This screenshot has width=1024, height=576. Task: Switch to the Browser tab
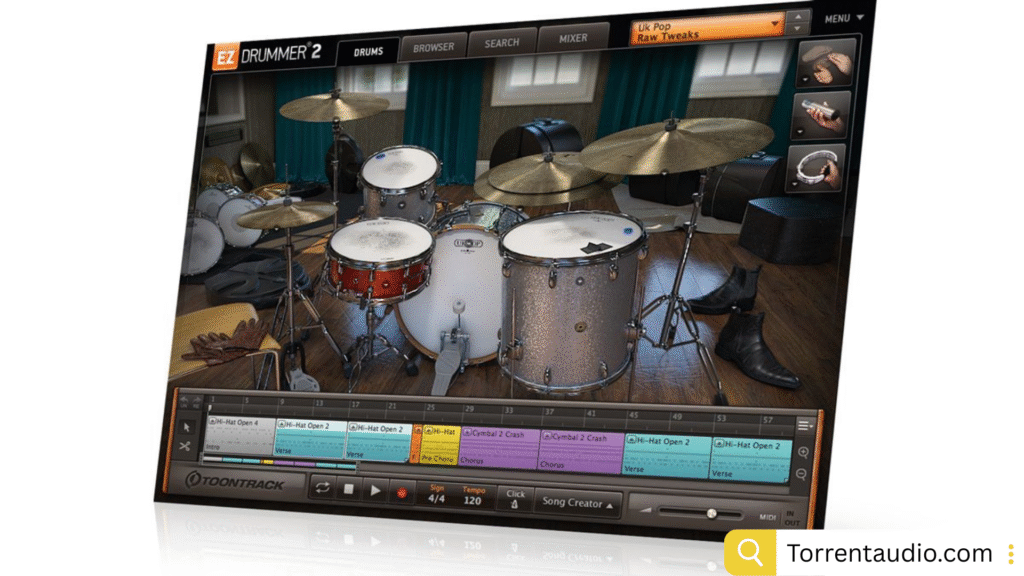433,46
